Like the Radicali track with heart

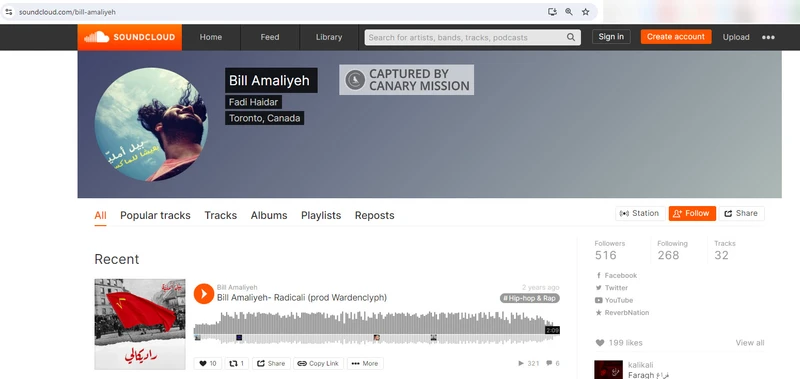point(208,363)
